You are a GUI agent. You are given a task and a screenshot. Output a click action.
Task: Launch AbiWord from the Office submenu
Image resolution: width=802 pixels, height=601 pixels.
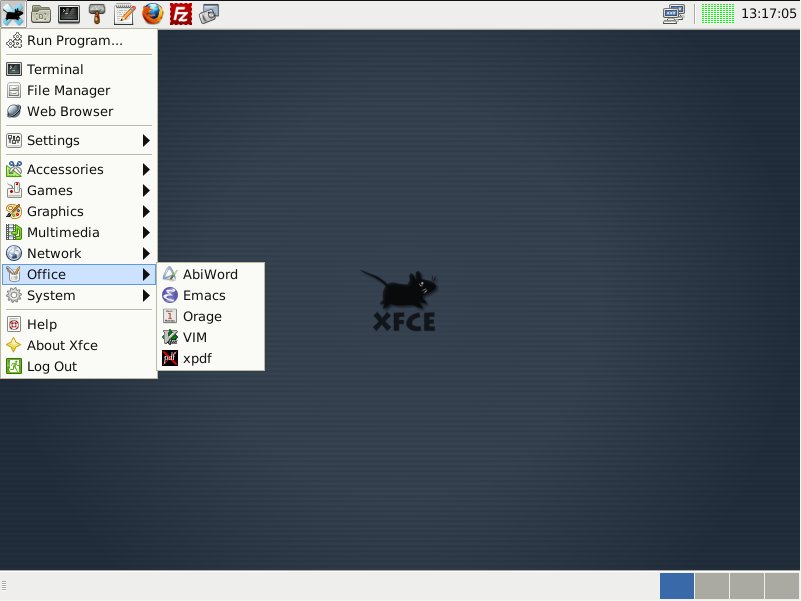pos(211,274)
